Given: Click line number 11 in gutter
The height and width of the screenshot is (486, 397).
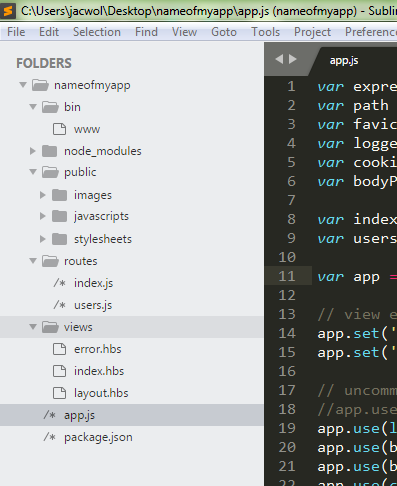Looking at the screenshot, I should (287, 276).
